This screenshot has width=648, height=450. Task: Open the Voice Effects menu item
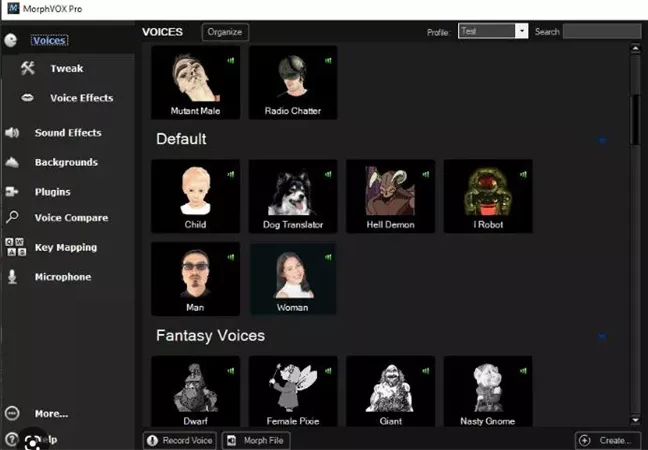click(x=82, y=98)
